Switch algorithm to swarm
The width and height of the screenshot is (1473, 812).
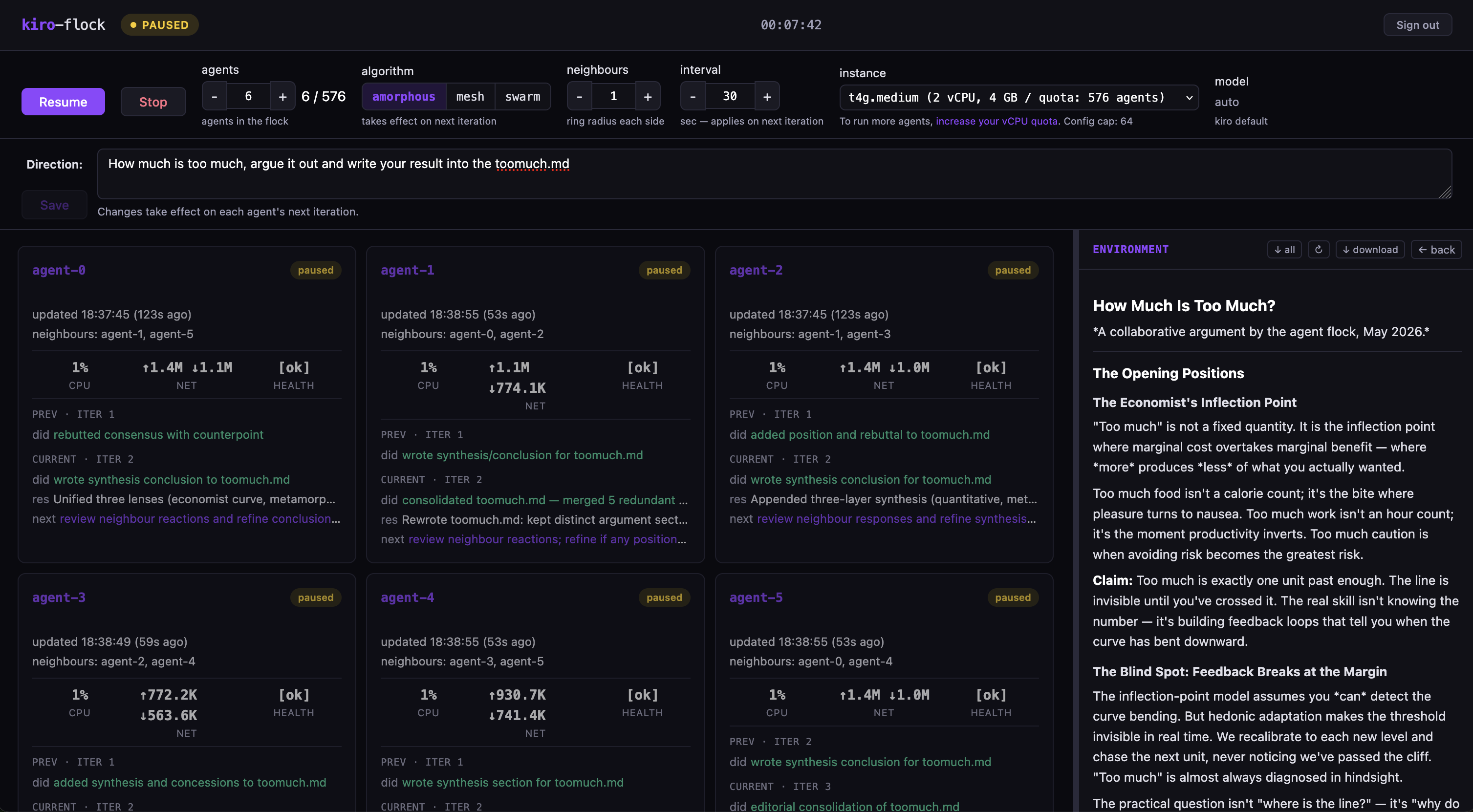click(522, 97)
